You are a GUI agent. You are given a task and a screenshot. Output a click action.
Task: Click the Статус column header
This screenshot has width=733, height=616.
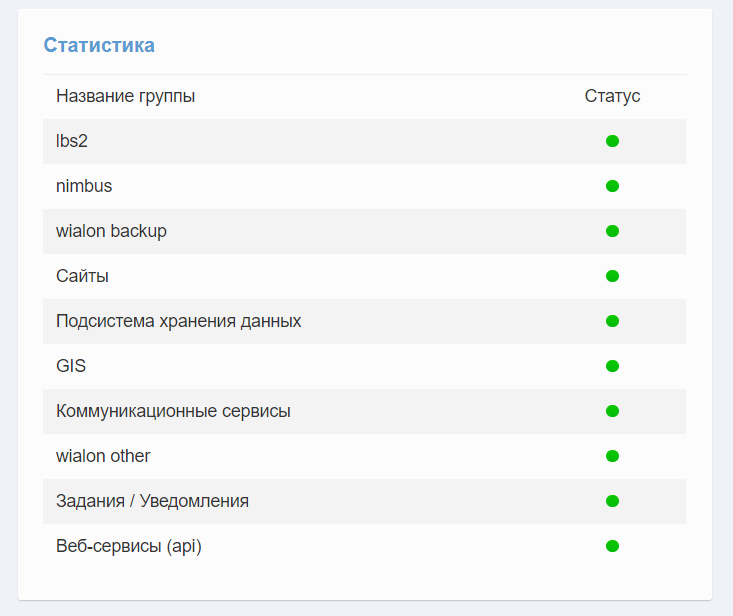(612, 97)
